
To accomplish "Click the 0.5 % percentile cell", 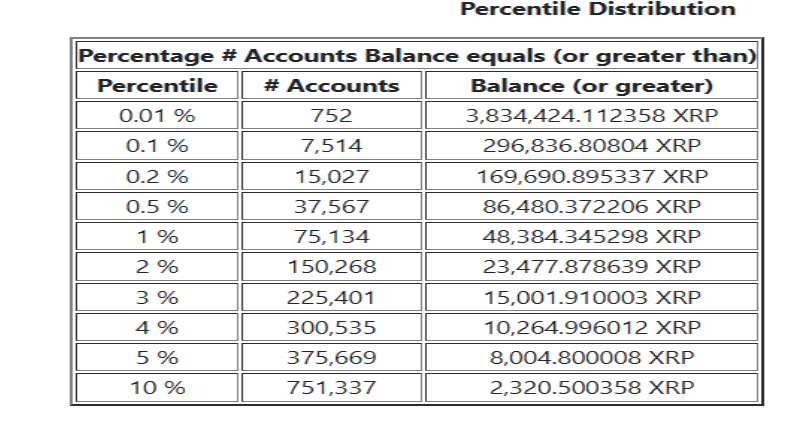I will click(157, 206).
